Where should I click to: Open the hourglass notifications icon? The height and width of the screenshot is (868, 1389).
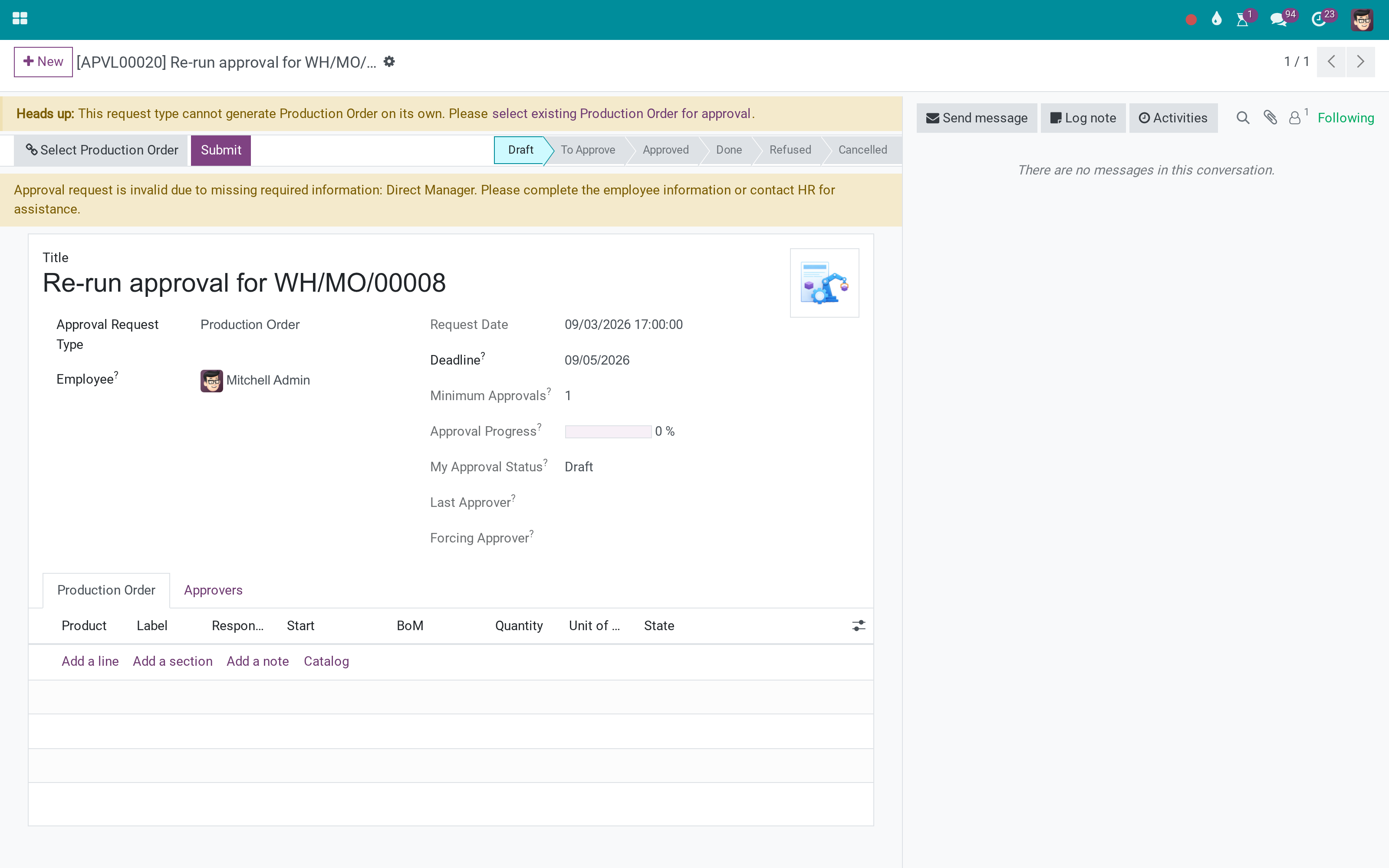(1243, 20)
